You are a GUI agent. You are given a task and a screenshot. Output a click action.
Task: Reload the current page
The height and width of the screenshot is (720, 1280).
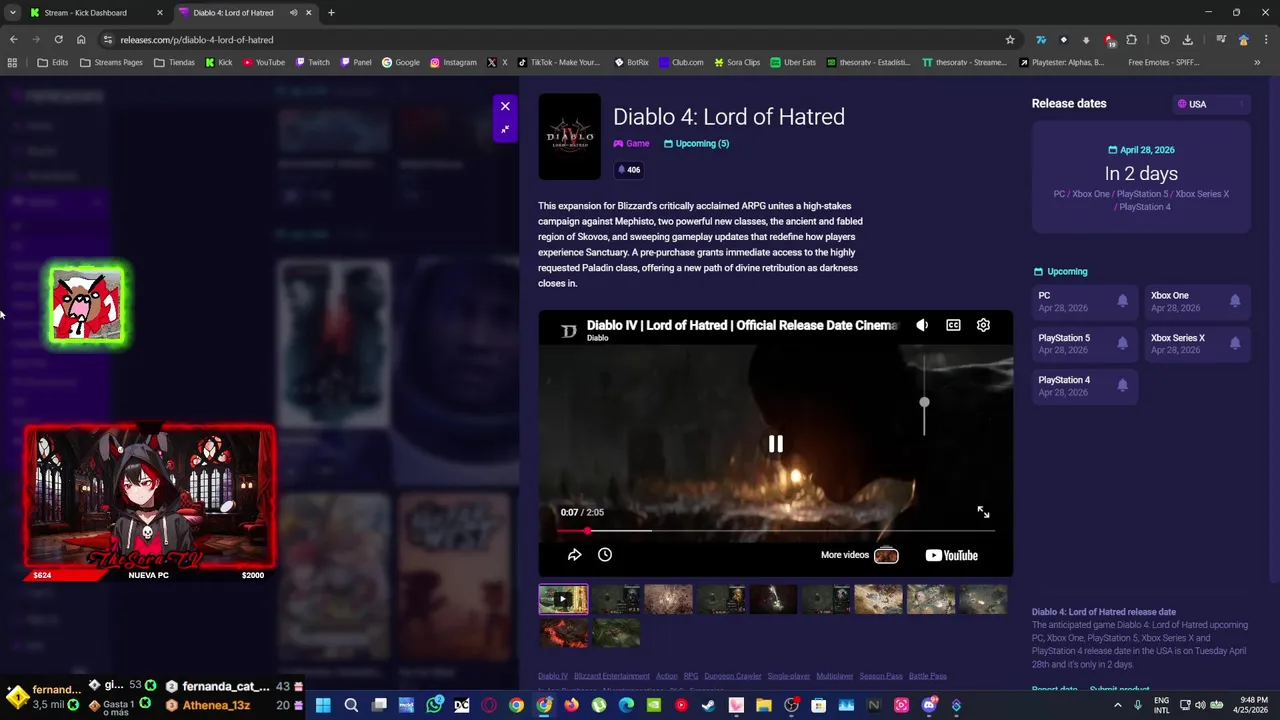[58, 40]
